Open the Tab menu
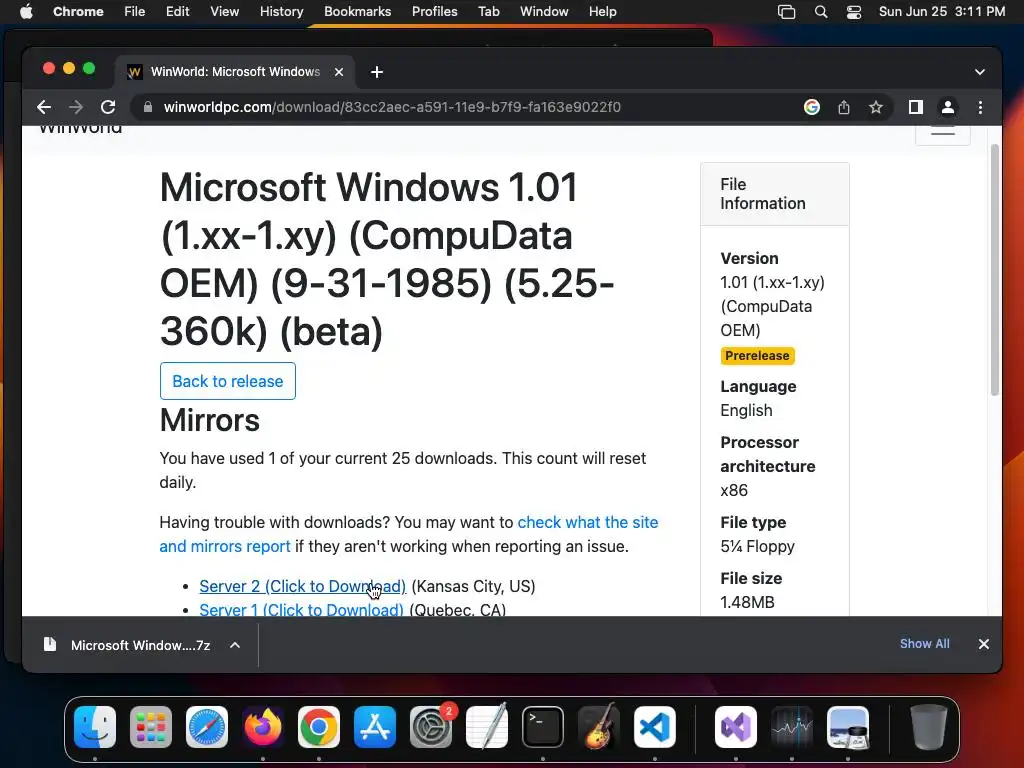Image resolution: width=1024 pixels, height=768 pixels. (489, 12)
